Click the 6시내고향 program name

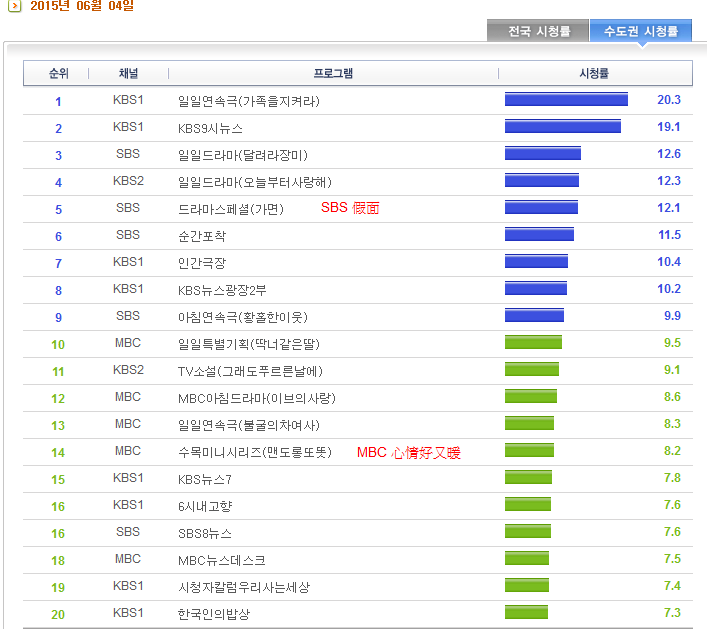coord(205,506)
